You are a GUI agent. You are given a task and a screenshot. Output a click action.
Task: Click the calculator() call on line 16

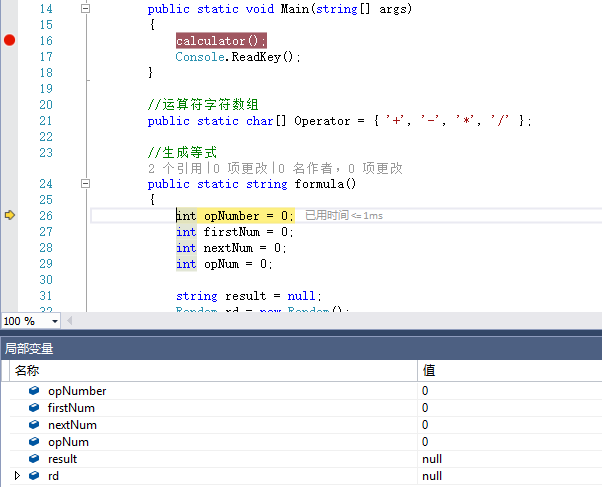[x=221, y=40]
